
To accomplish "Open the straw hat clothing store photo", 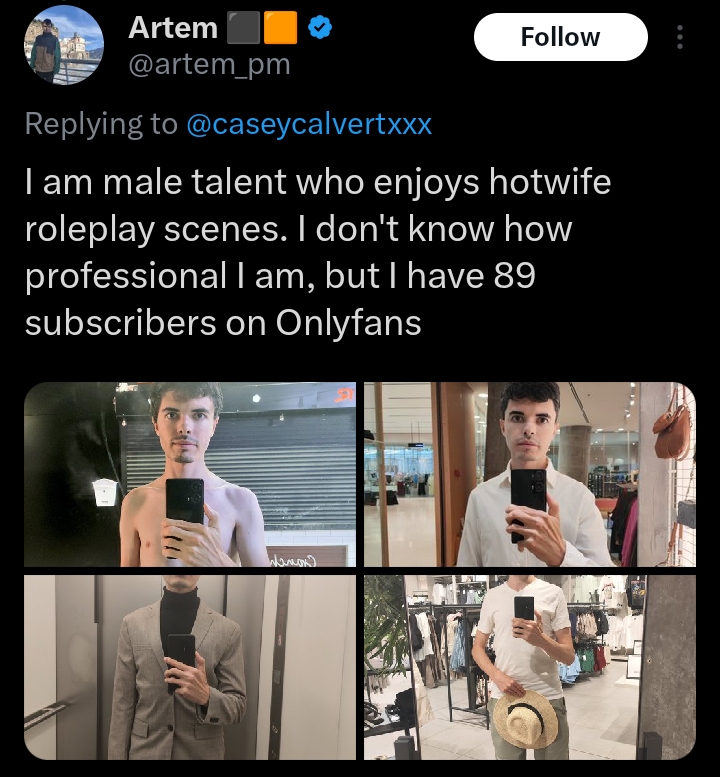I will (530, 667).
